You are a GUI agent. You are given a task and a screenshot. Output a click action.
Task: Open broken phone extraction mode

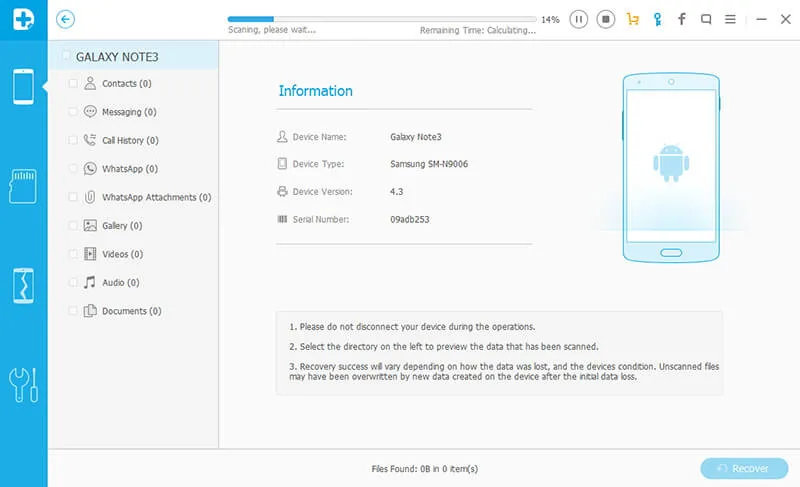coord(23,285)
